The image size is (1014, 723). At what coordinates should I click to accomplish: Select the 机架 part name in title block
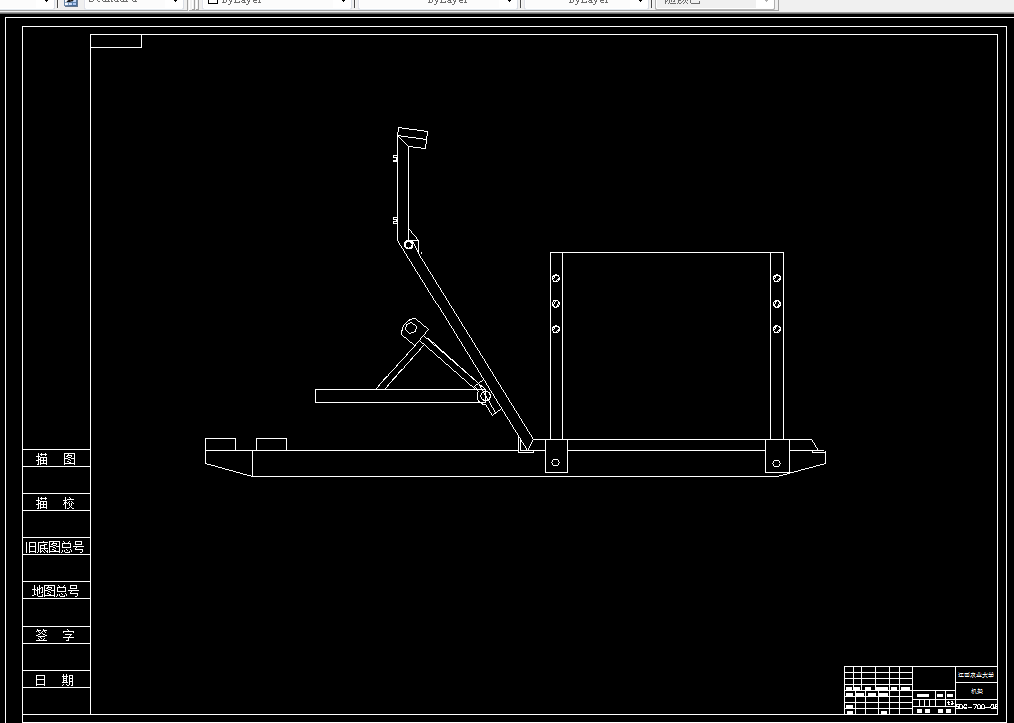(x=976, y=691)
